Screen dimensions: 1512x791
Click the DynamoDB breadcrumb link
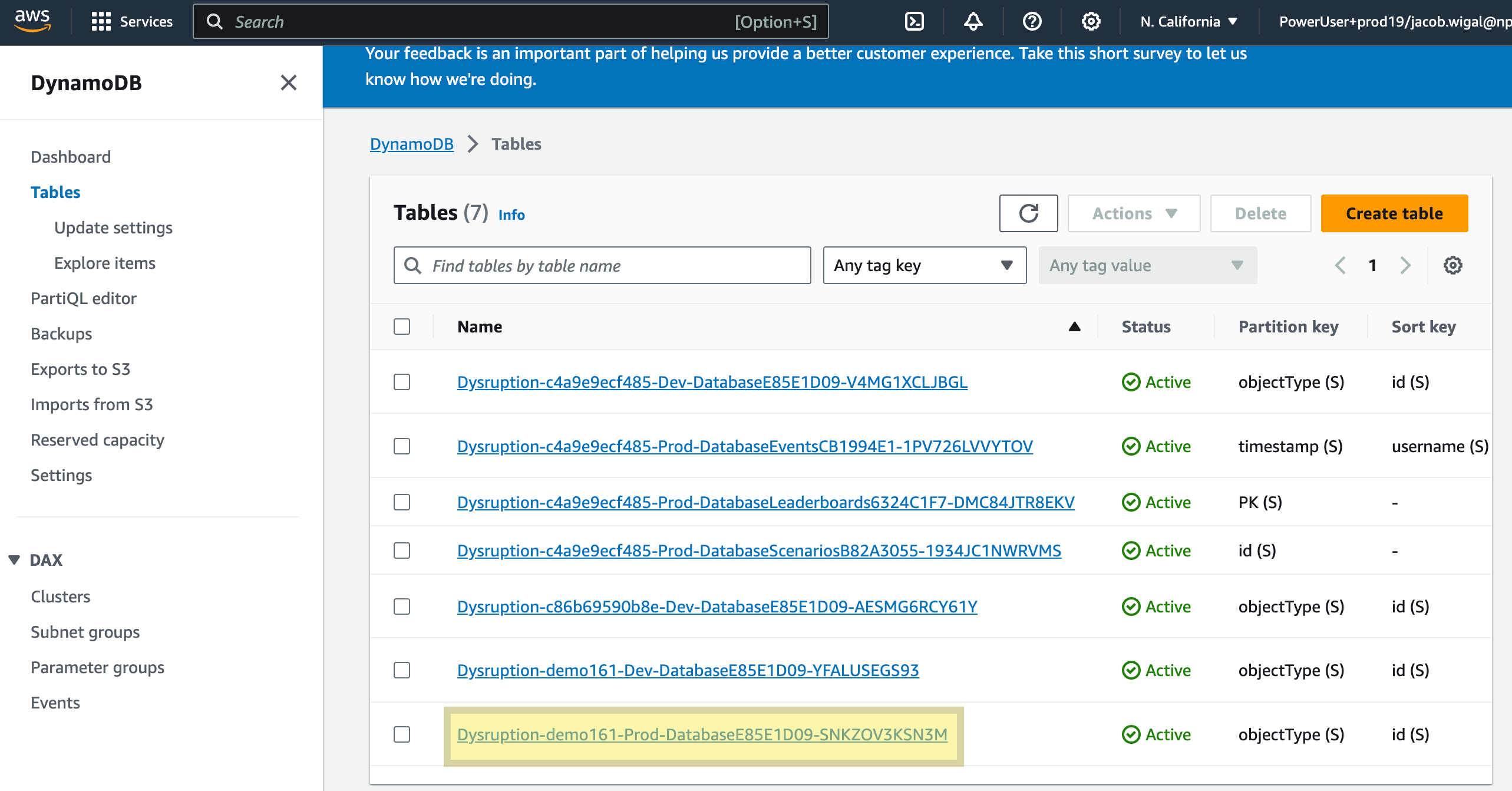[412, 144]
